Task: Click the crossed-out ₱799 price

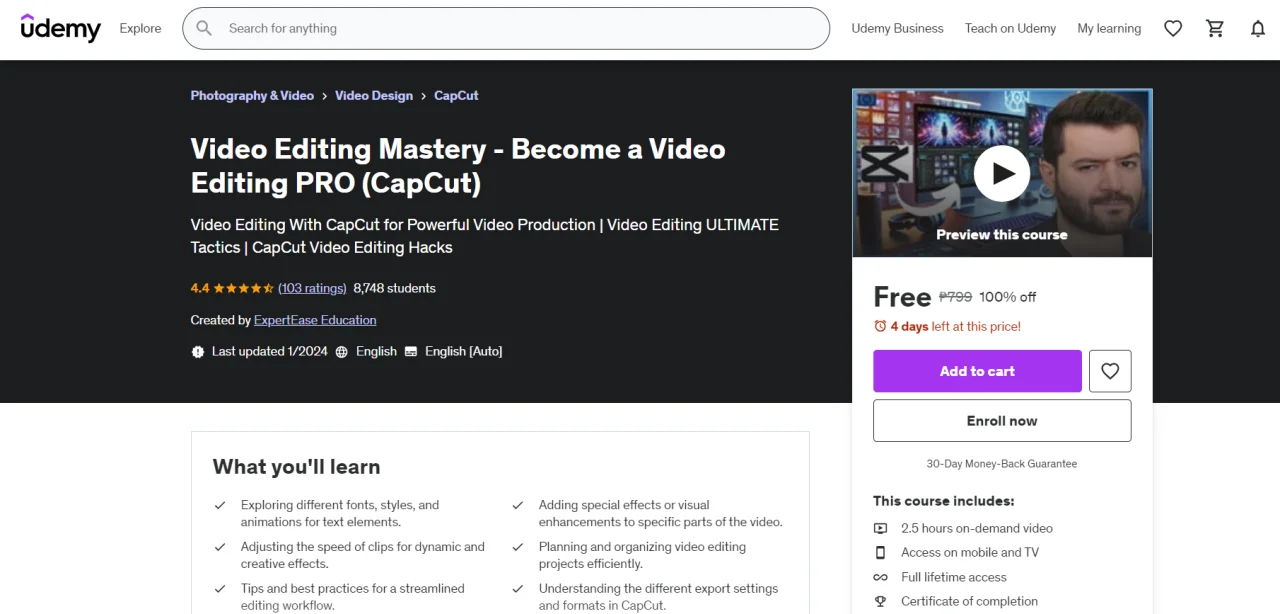Action: click(x=955, y=297)
